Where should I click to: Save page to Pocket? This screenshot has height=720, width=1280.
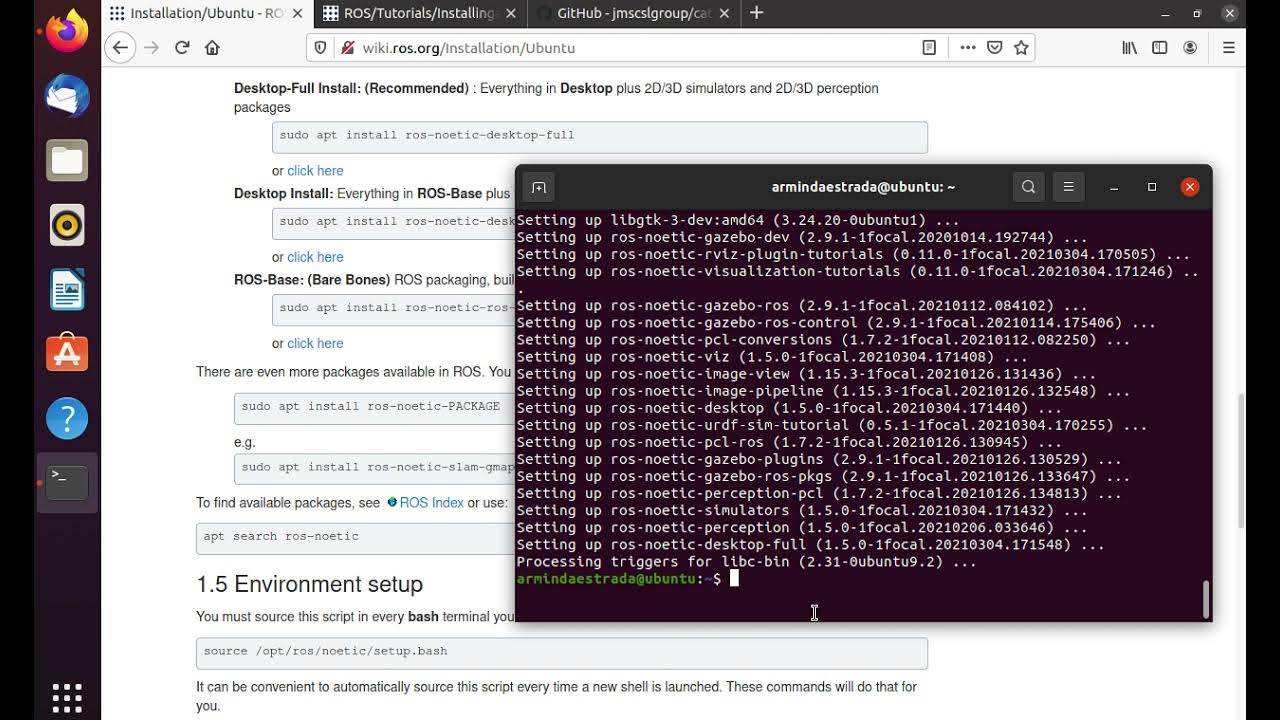(994, 47)
